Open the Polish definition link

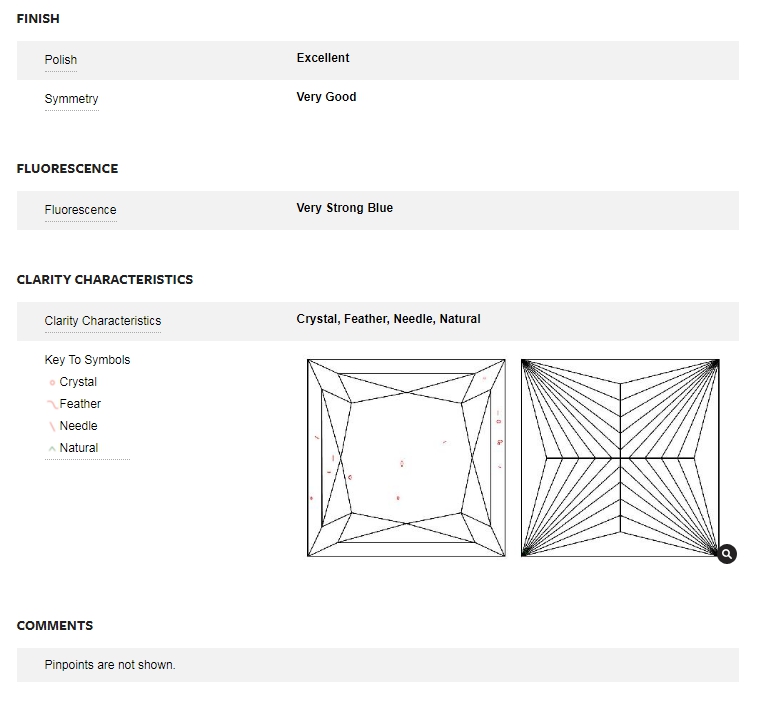click(61, 60)
